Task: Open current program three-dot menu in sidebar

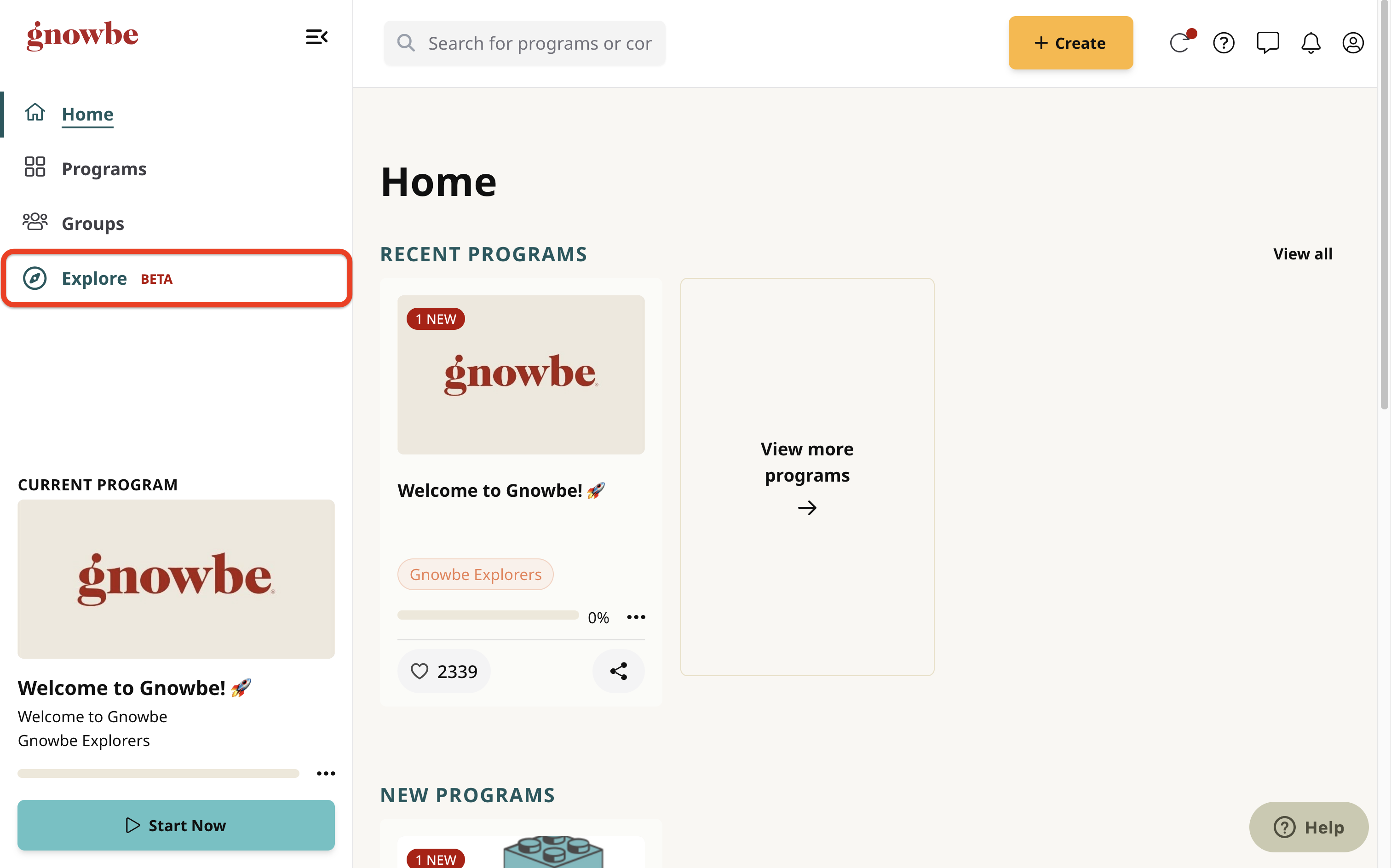Action: [x=326, y=773]
